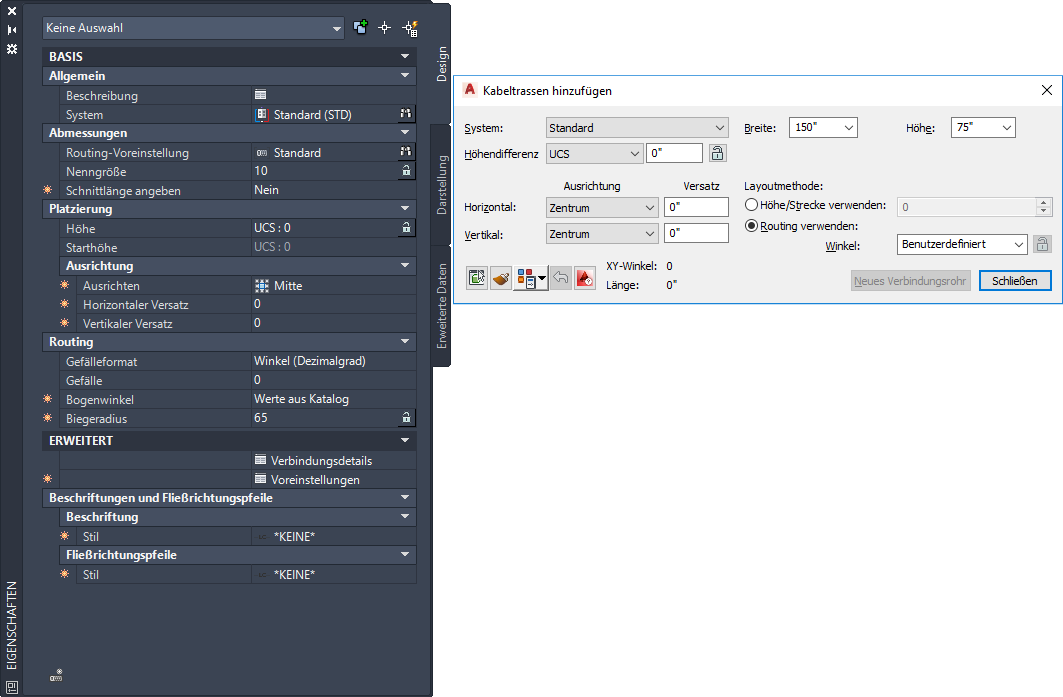Switch to the Design tab
Screen dimensions: 1063x697
click(441, 64)
